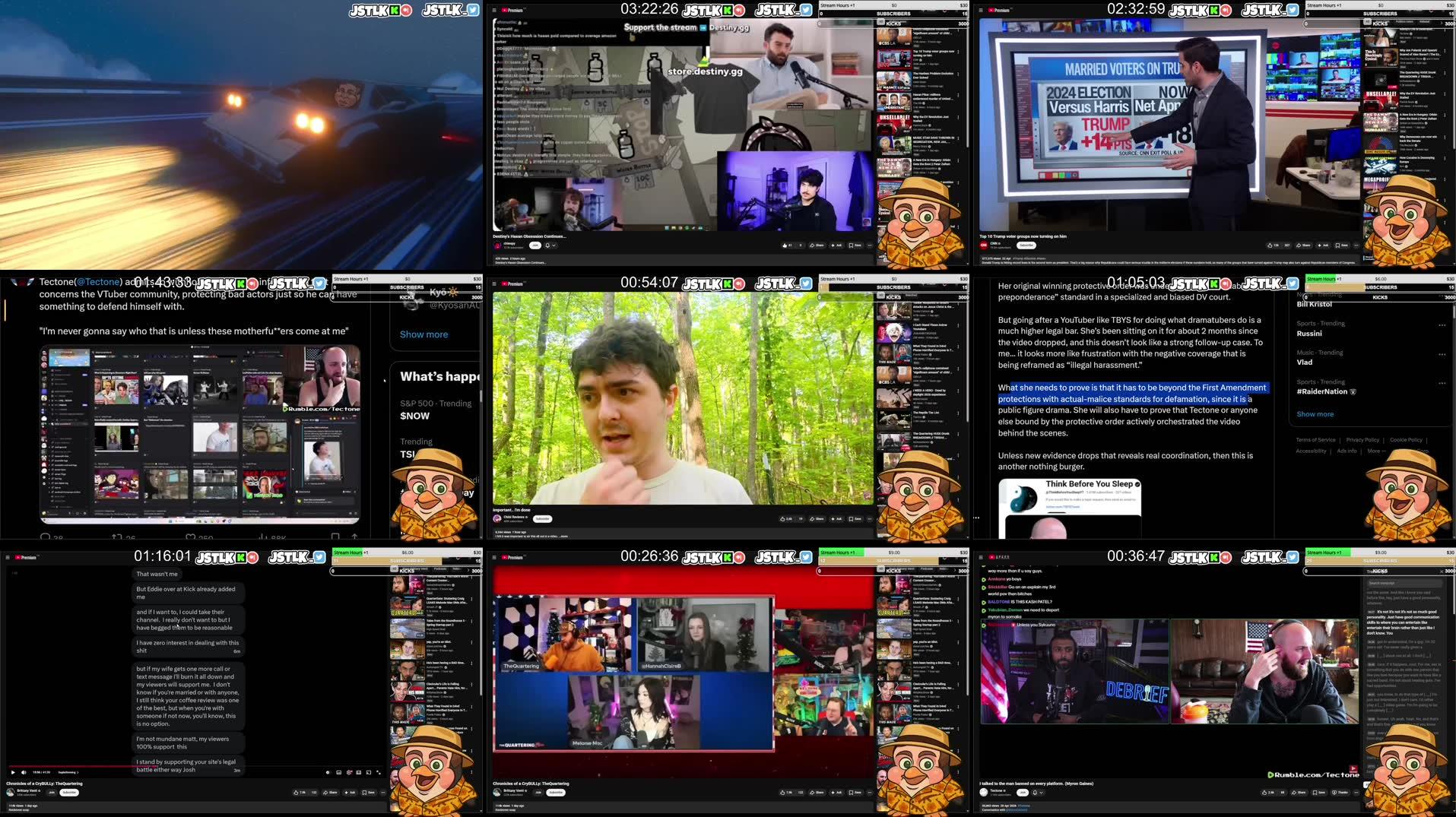1456x817 pixels.
Task: Mute the volume on TheQuartering video player
Action: click(24, 772)
